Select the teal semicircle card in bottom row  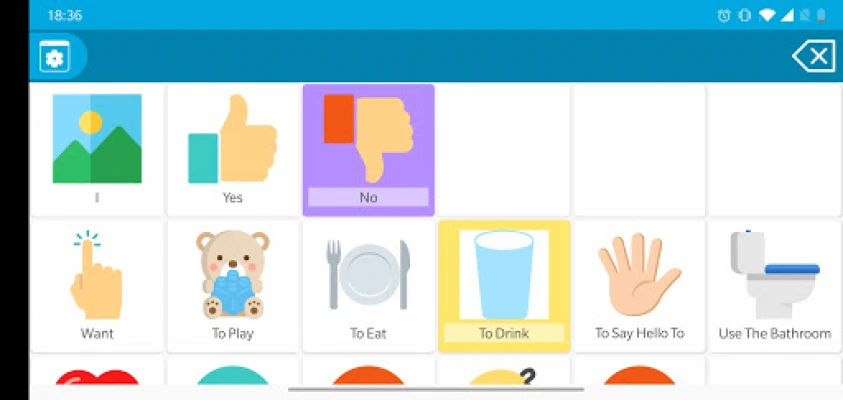point(233,371)
